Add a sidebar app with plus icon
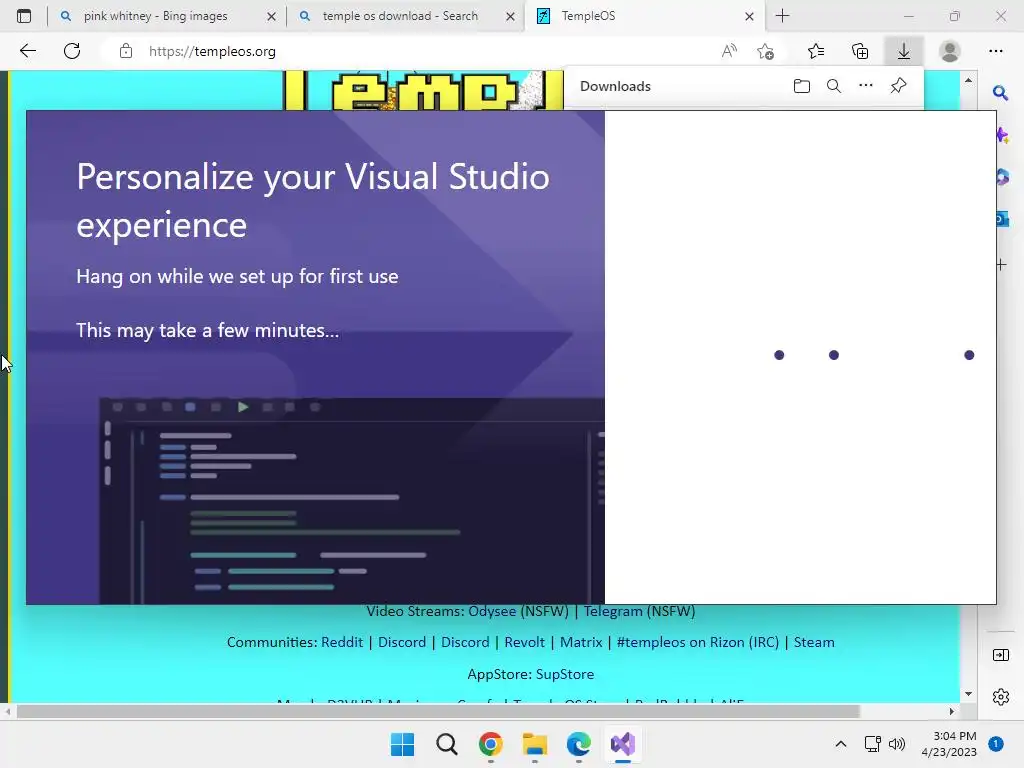 pyautogui.click(x=1001, y=264)
